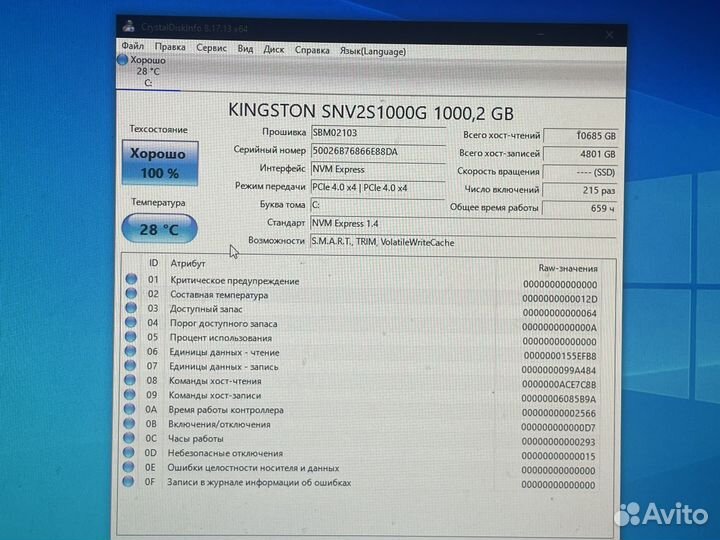Click status circle of Критическое предупреждение row
Image resolution: width=720 pixels, height=540 pixels.
pos(131,279)
